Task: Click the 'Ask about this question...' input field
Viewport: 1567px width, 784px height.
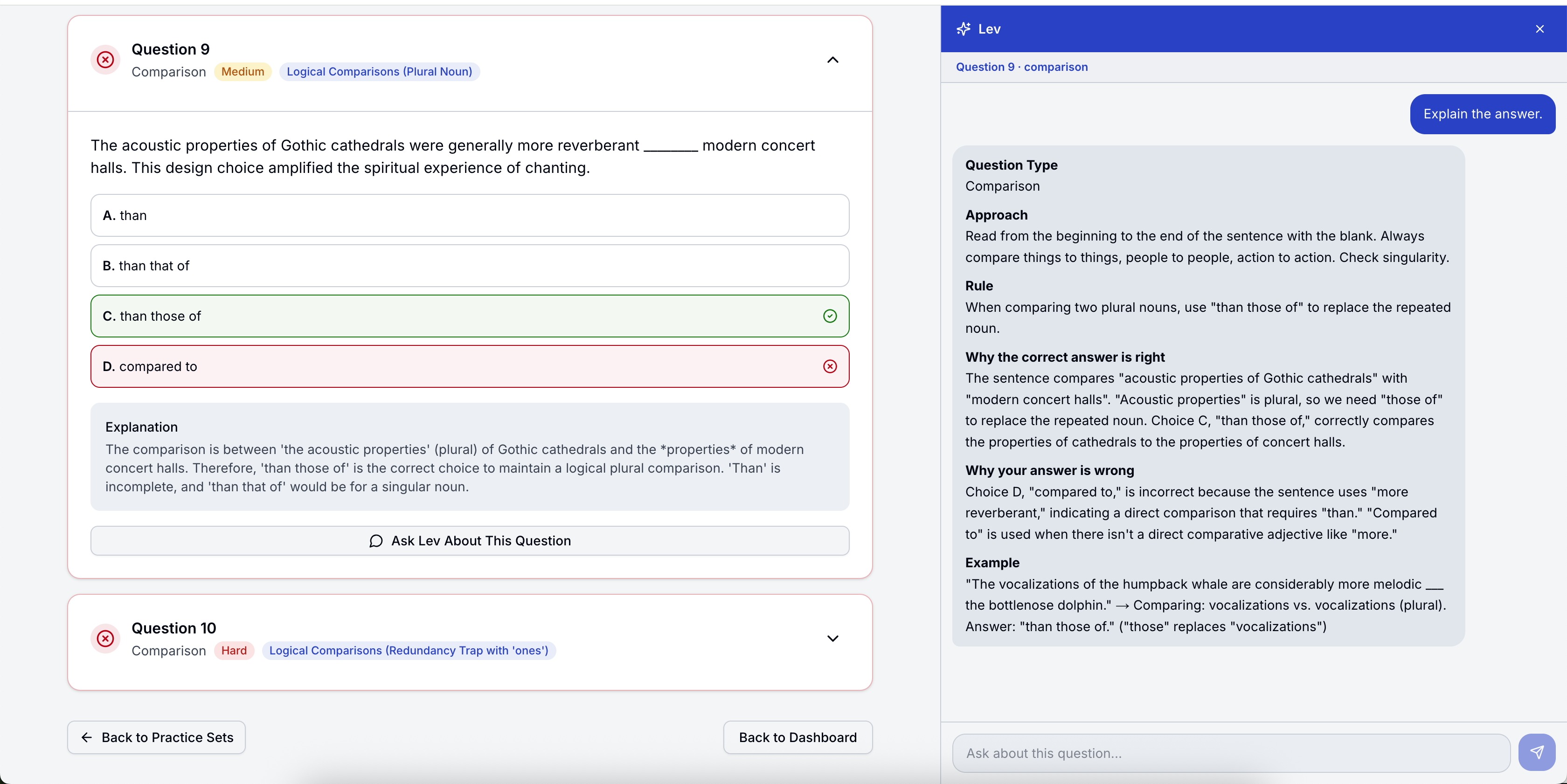Action: pyautogui.click(x=1229, y=753)
